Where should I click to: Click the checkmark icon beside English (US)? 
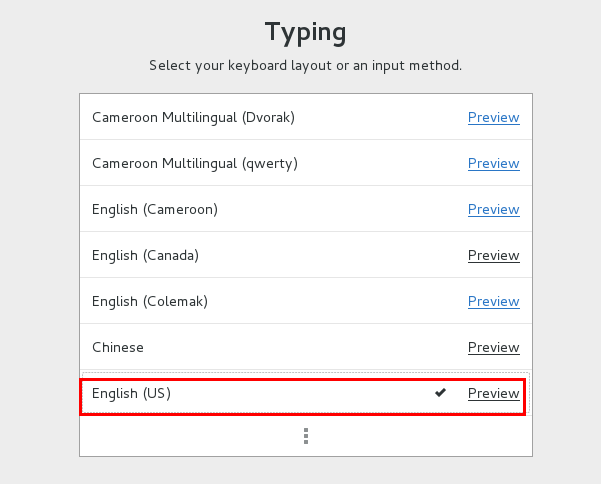click(x=440, y=392)
